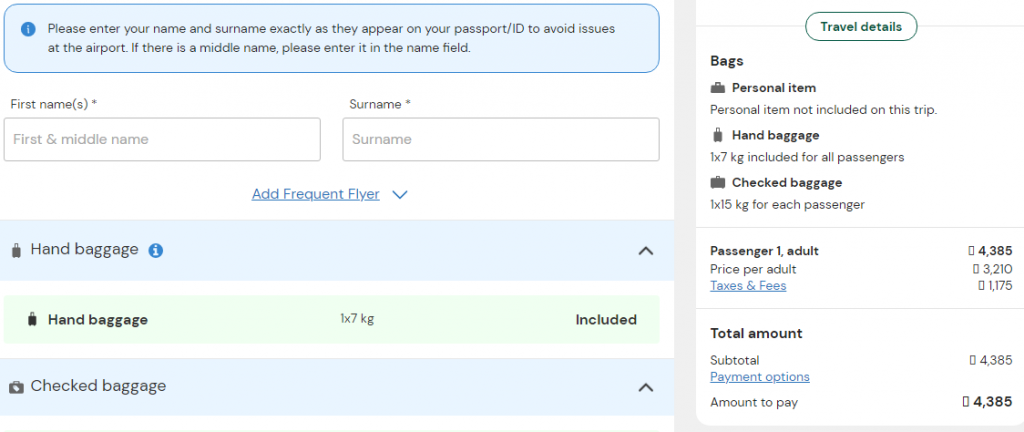View Payment options link

click(760, 377)
